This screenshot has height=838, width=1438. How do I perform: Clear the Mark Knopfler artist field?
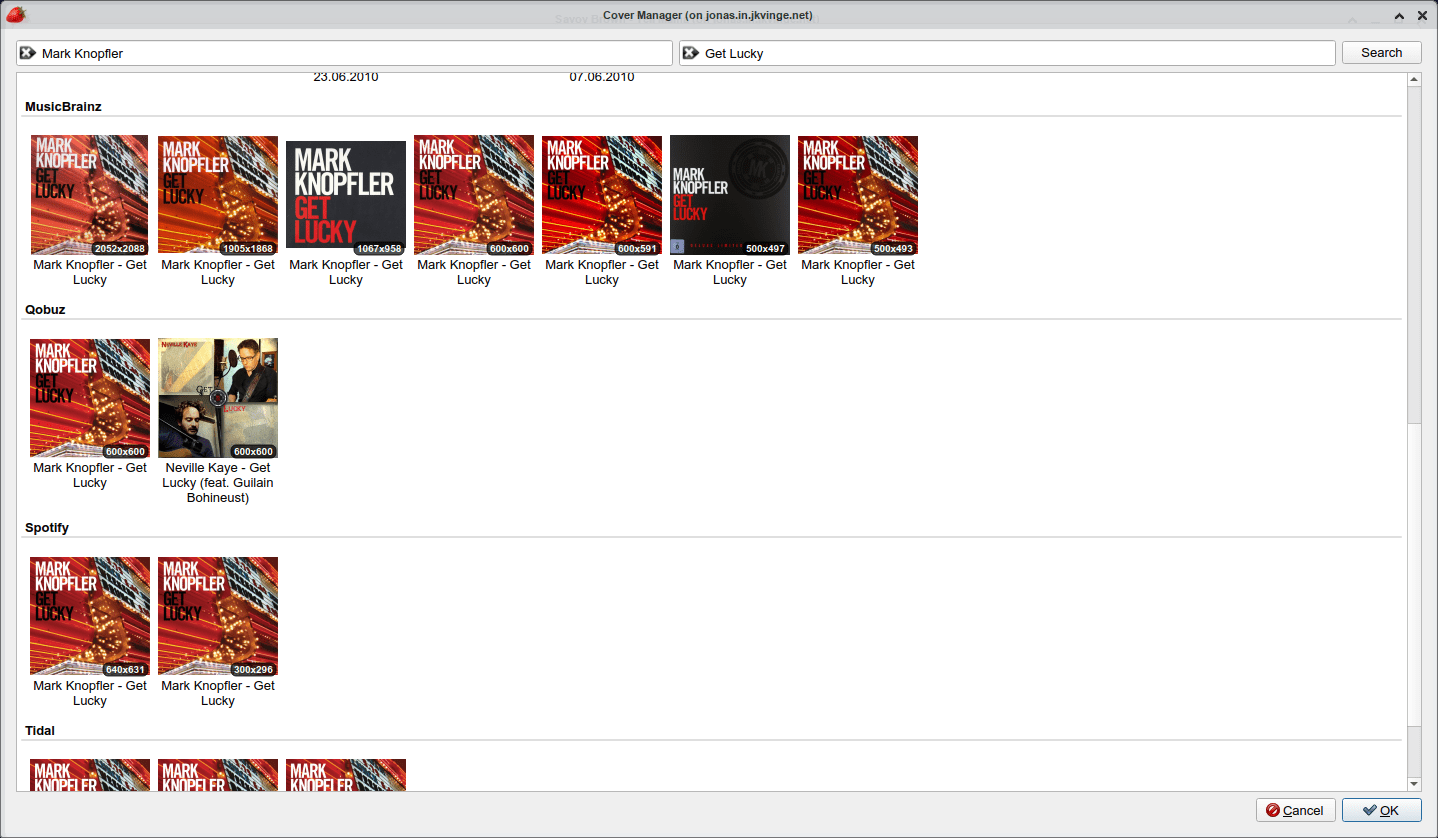pyautogui.click(x=28, y=53)
